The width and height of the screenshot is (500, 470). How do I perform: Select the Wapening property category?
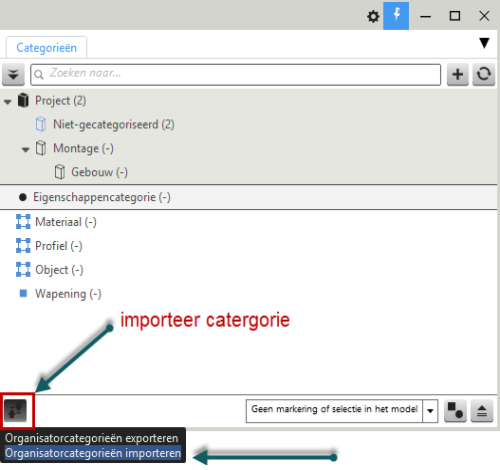68,294
